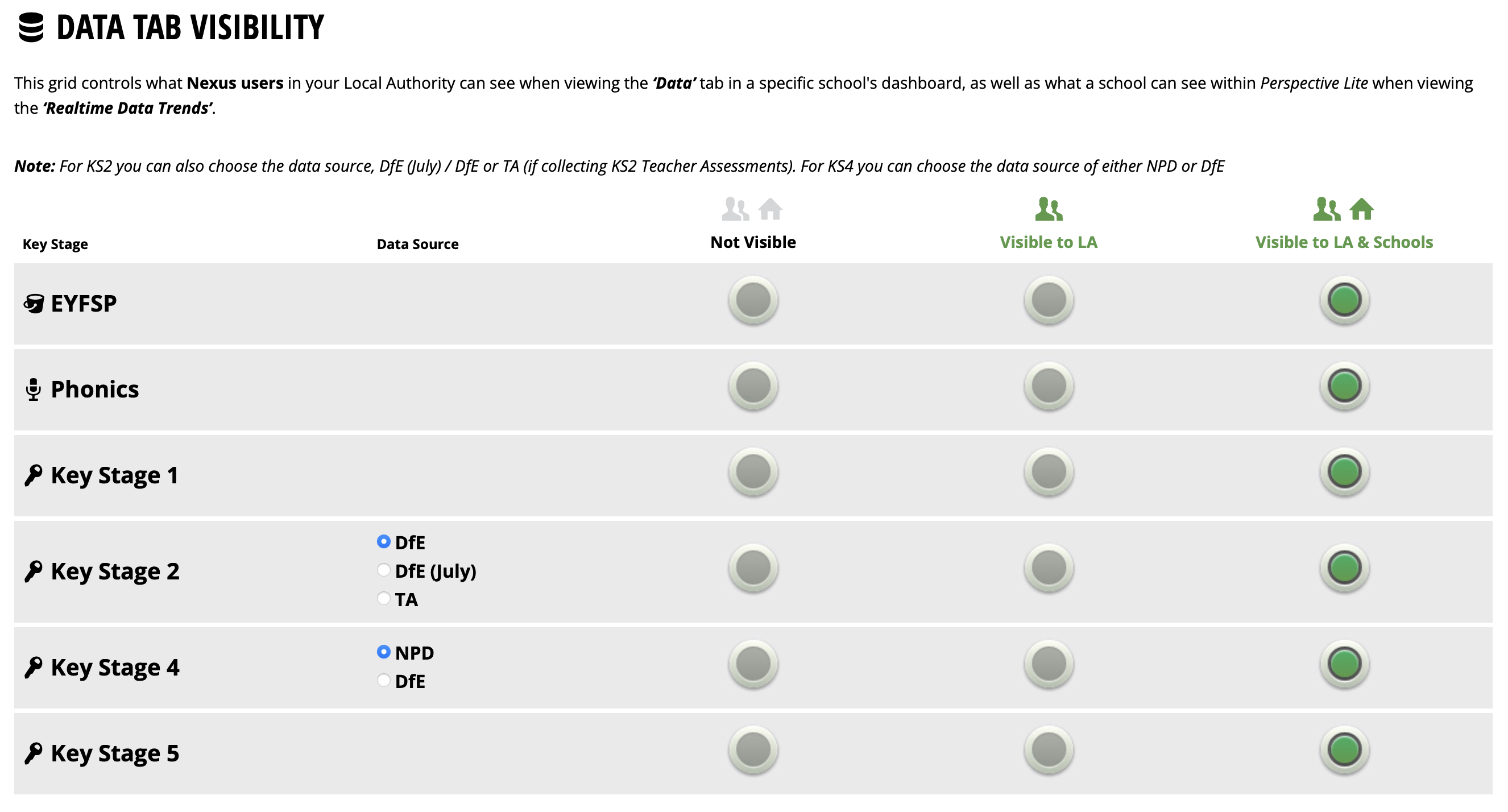
Task: Set Key Stage 2 to Visible to LA
Action: click(1049, 569)
